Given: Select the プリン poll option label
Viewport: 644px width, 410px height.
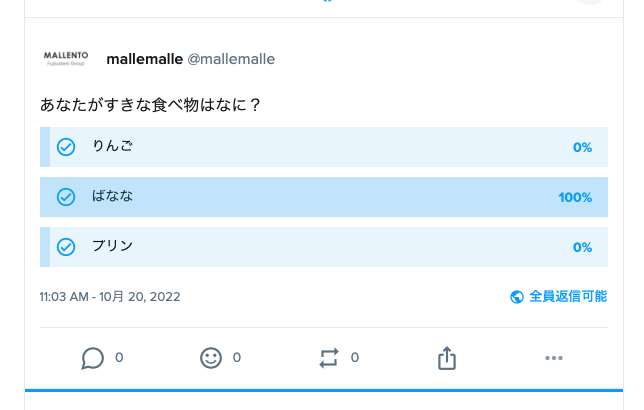Looking at the screenshot, I should pyautogui.click(x=112, y=246).
